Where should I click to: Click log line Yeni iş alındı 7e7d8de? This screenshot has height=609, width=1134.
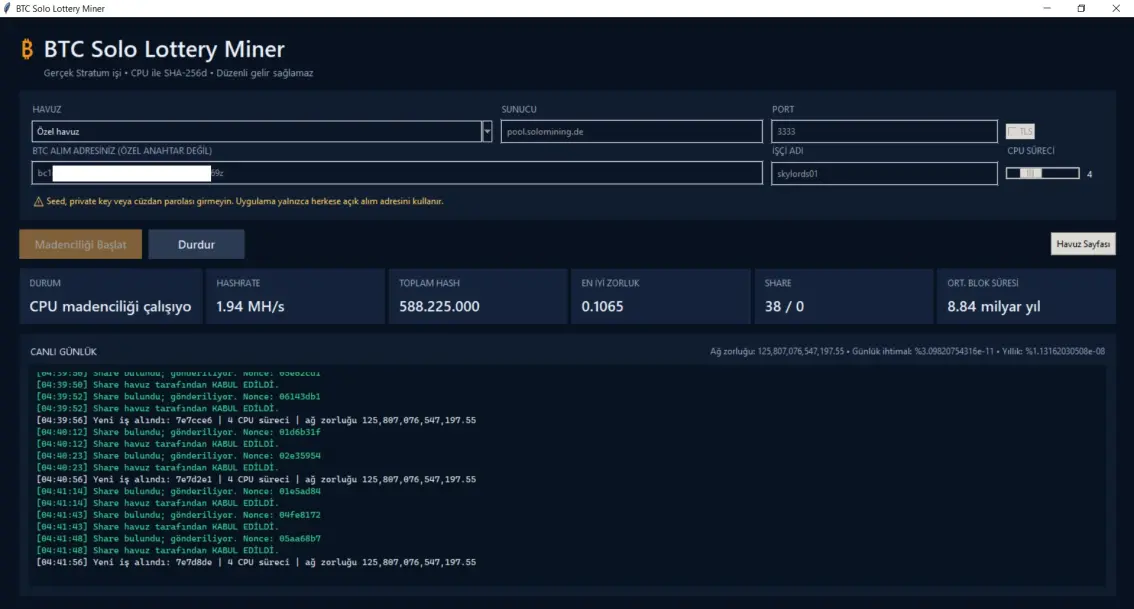(x=256, y=562)
